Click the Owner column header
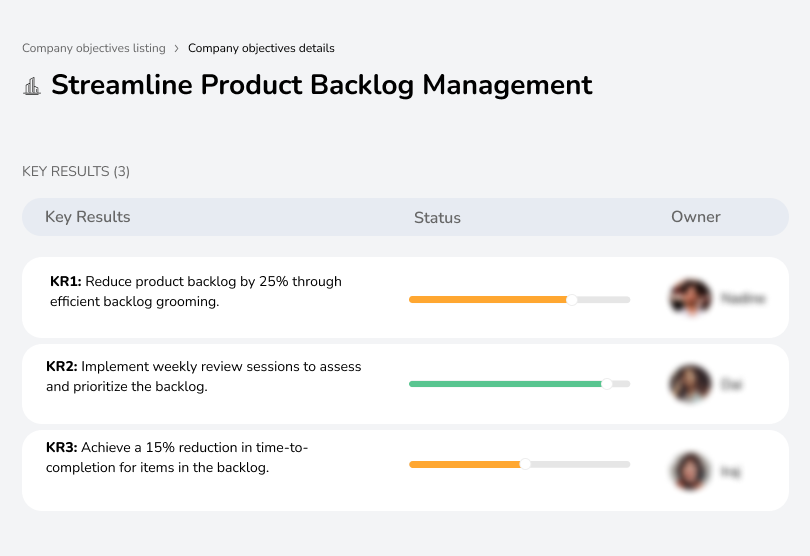The height and width of the screenshot is (556, 810). click(695, 217)
